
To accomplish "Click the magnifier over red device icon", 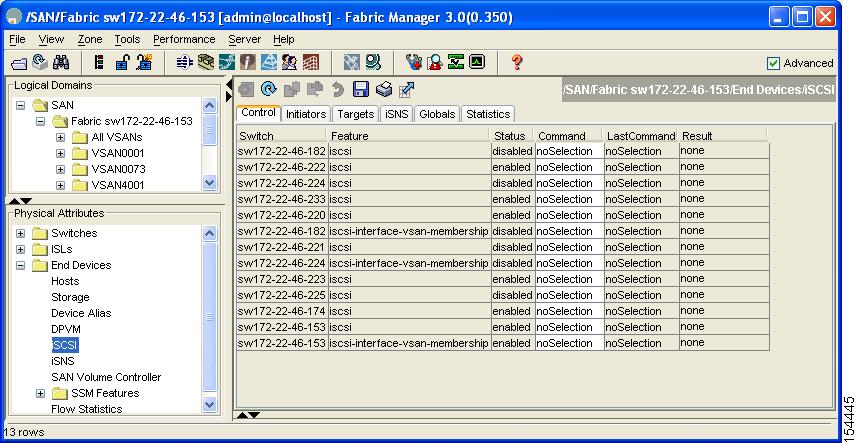I will click(434, 62).
